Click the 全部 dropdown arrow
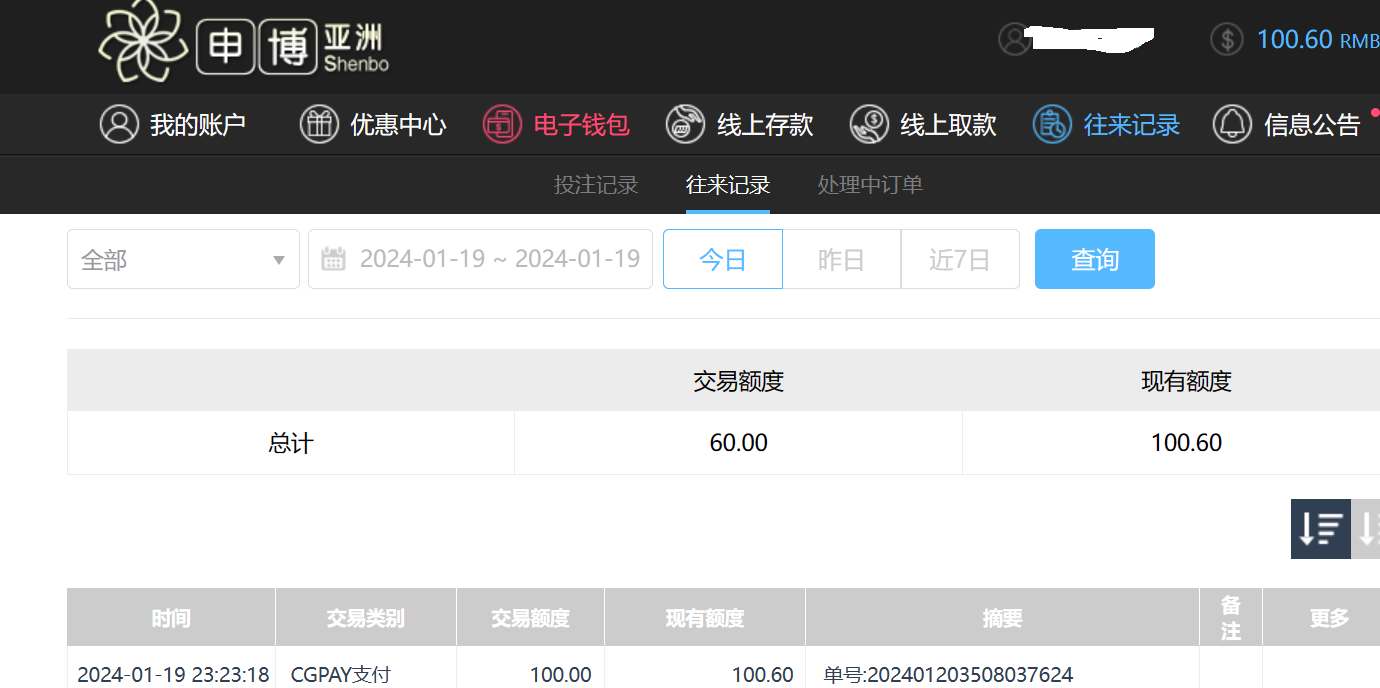This screenshot has width=1380, height=688. [x=279, y=261]
